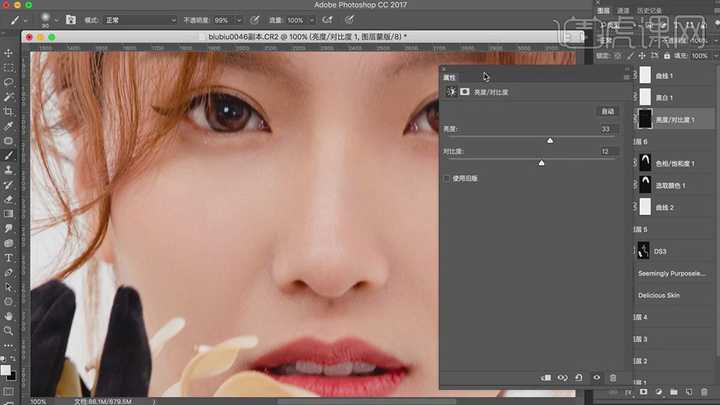Reset adjustment defaults icon in Properties
720x405 pixels.
(x=579, y=377)
